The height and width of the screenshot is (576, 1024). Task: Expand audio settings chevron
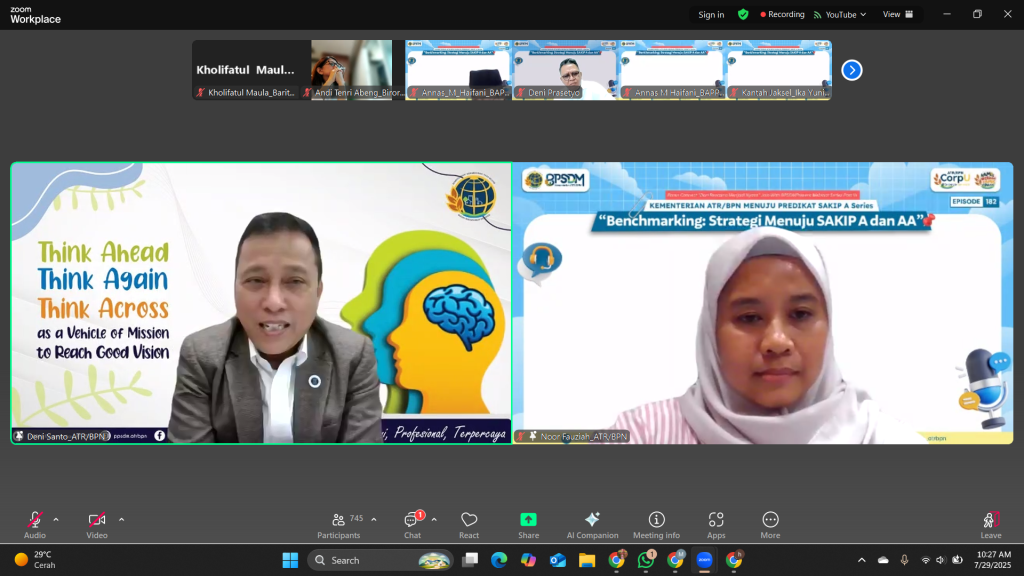(56, 519)
